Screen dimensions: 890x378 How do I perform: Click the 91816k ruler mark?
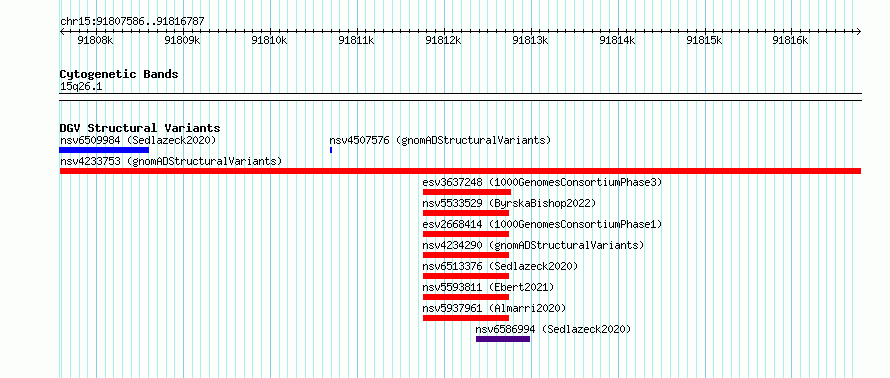(791, 41)
